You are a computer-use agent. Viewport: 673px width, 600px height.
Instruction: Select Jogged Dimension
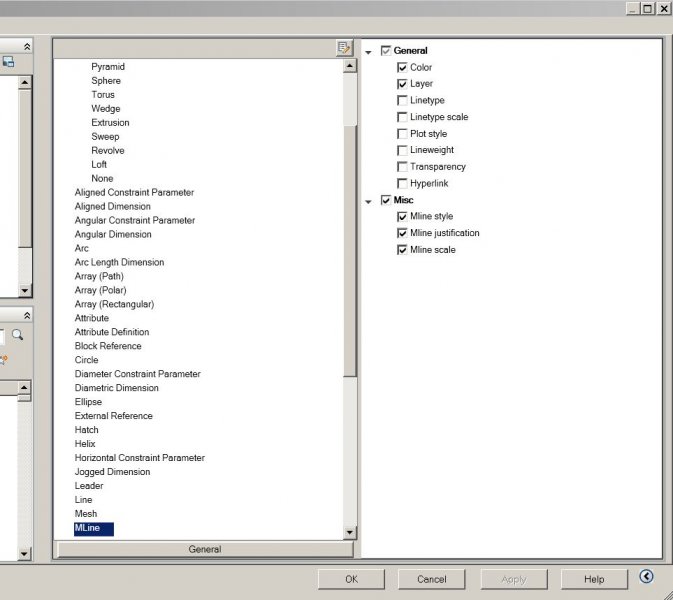(112, 472)
